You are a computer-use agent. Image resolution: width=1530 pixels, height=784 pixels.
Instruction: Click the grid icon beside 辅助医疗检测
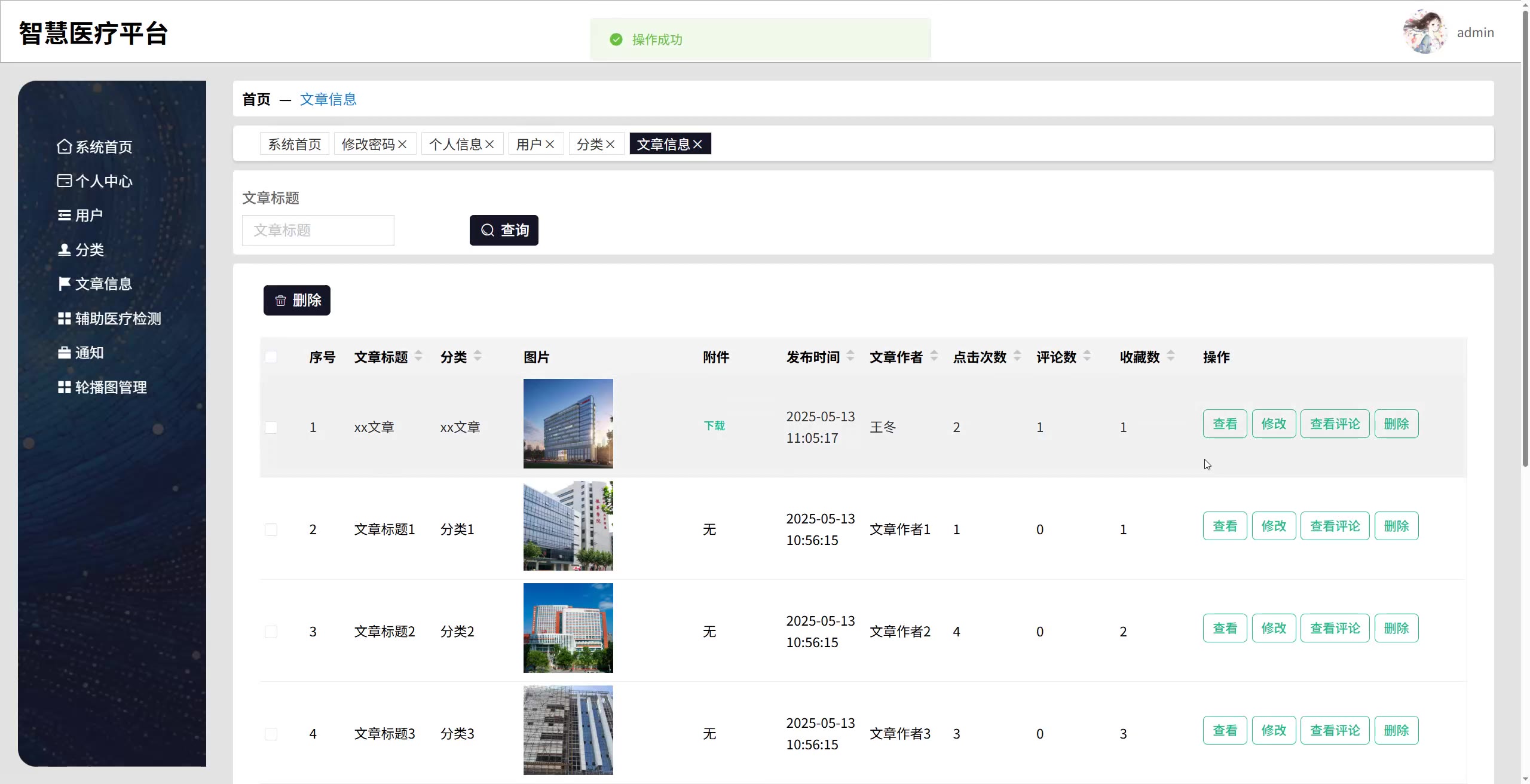[x=64, y=318]
